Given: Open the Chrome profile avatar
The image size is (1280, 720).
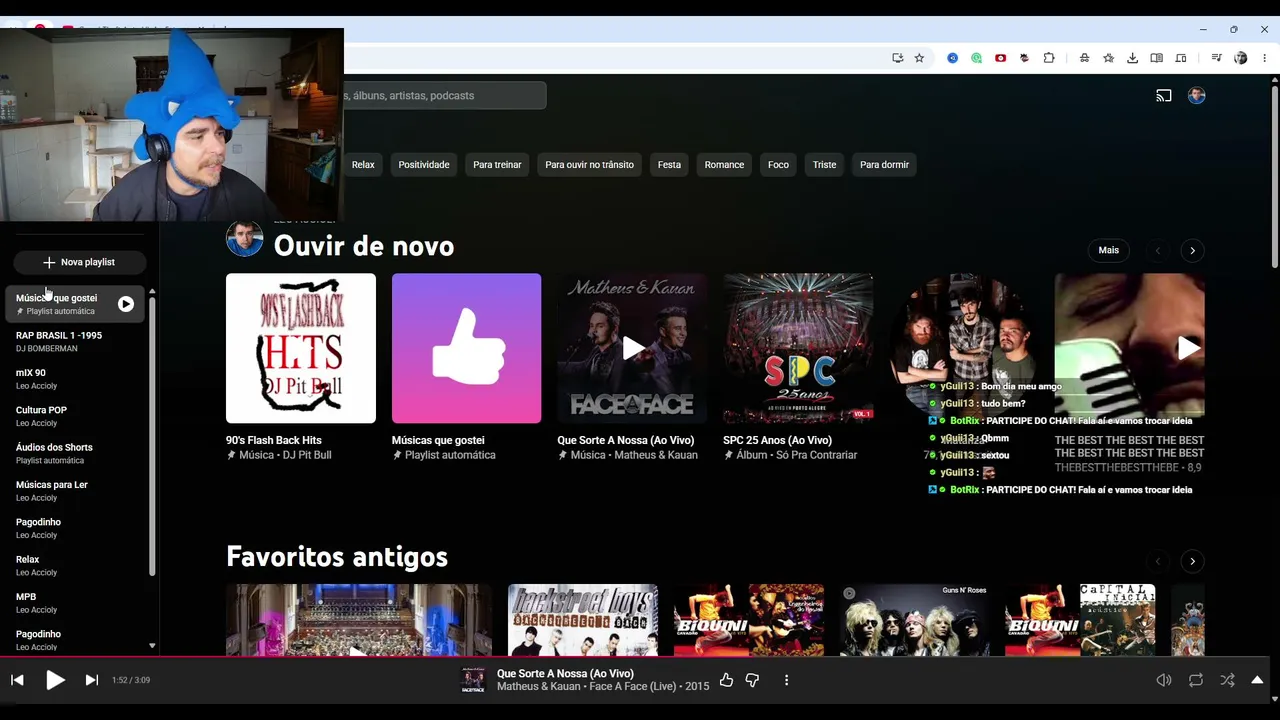Looking at the screenshot, I should pos(1241,58).
